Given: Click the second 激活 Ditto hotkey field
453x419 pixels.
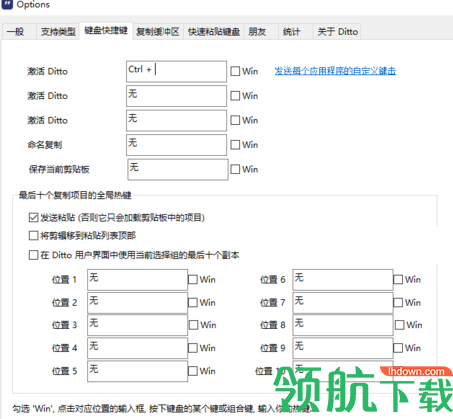Looking at the screenshot, I should (x=176, y=96).
